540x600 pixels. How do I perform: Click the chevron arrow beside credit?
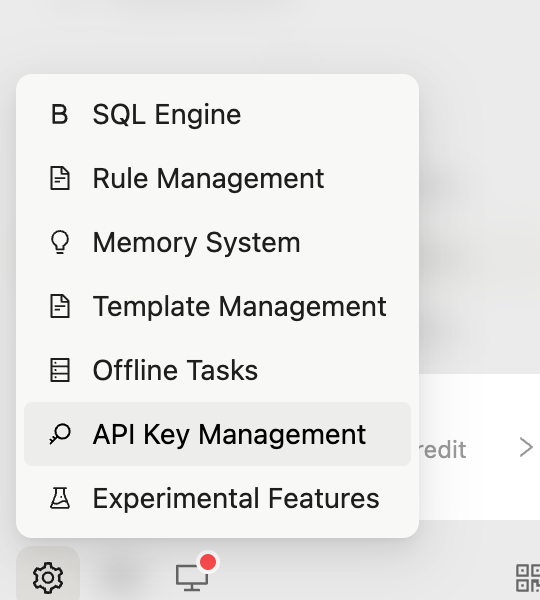click(x=526, y=448)
